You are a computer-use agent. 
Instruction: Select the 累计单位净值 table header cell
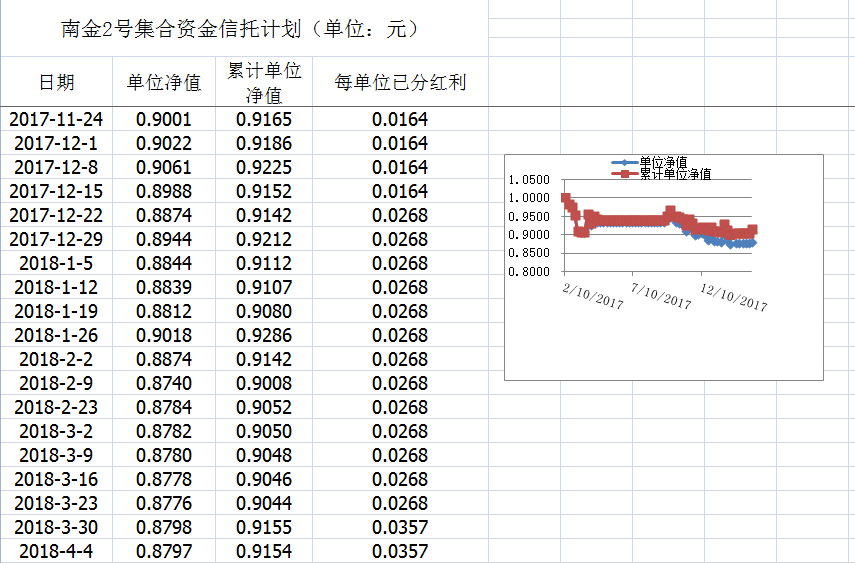click(264, 82)
